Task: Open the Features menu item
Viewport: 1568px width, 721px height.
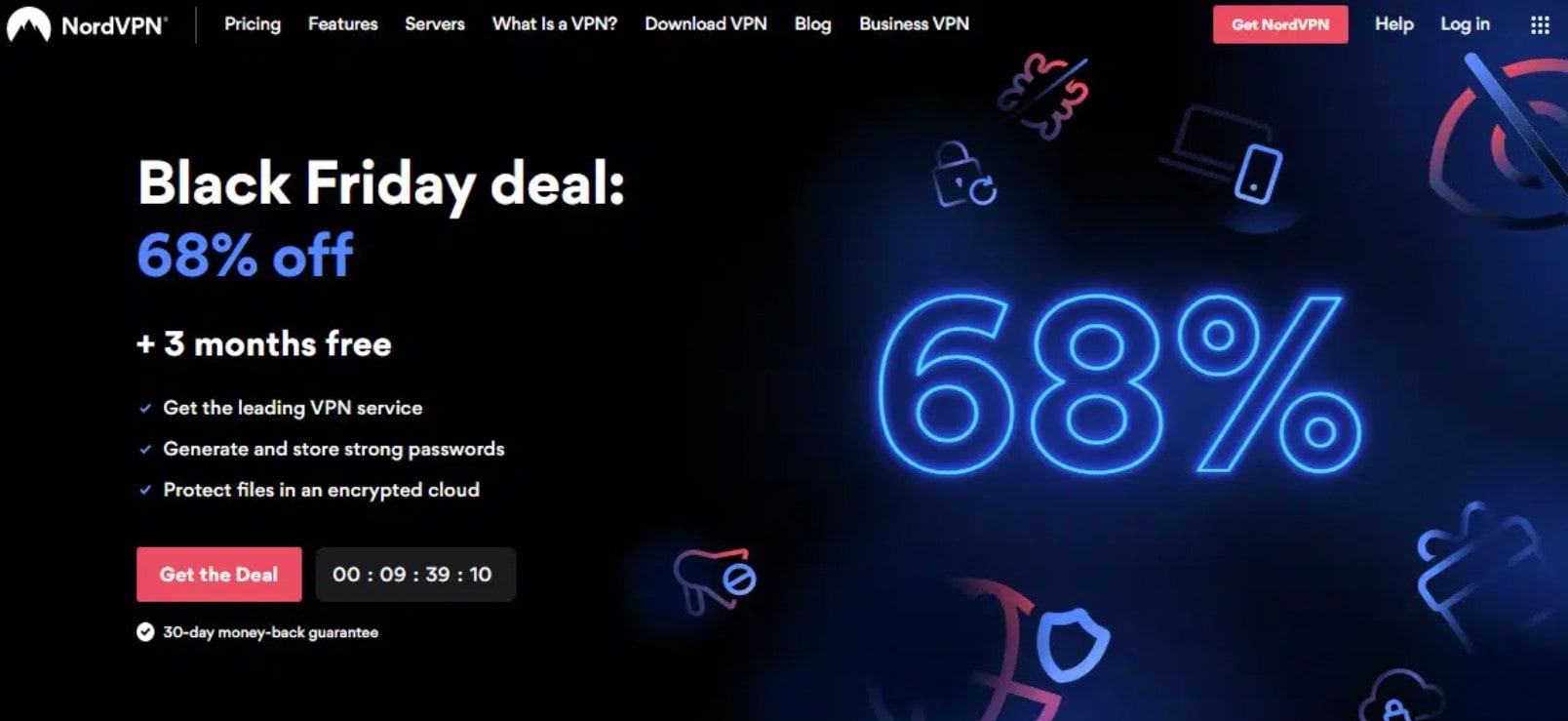Action: tap(342, 24)
